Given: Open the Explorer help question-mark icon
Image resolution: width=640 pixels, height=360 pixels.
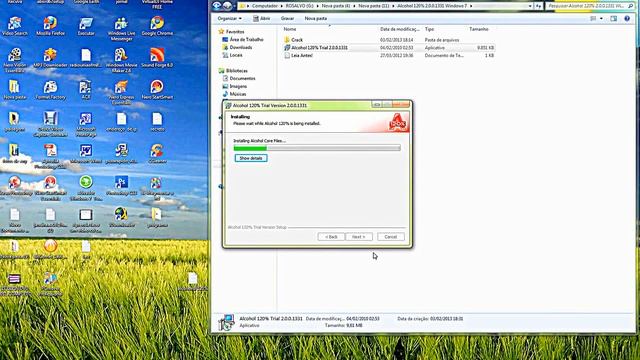Looking at the screenshot, I should coord(627,18).
